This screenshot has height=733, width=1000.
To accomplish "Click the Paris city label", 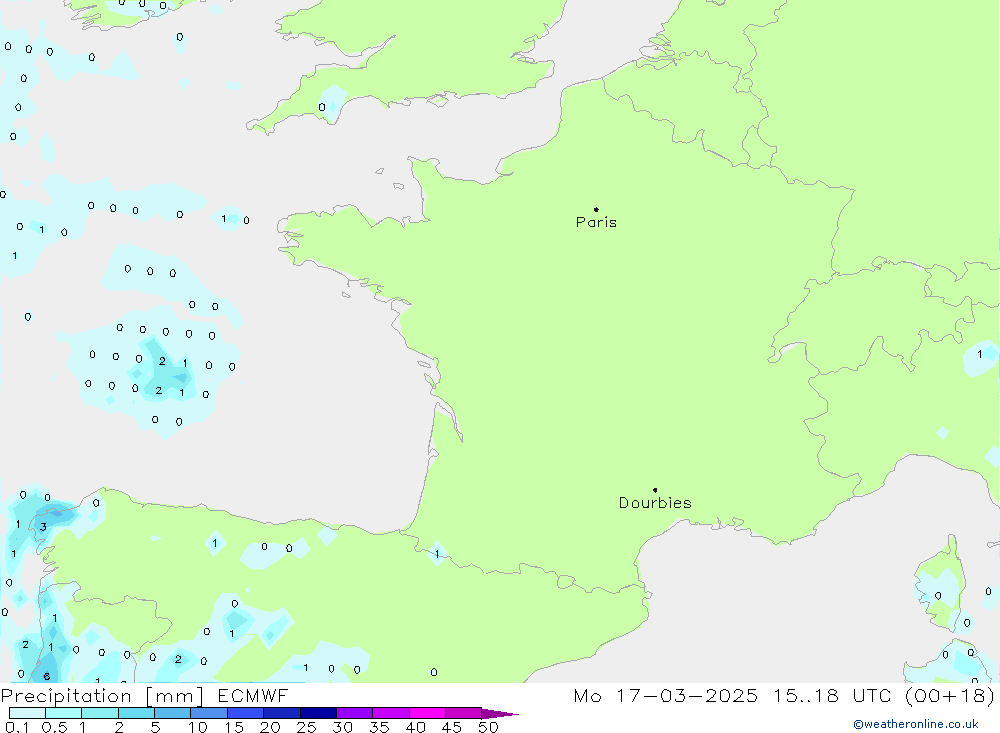I will coord(596,222).
